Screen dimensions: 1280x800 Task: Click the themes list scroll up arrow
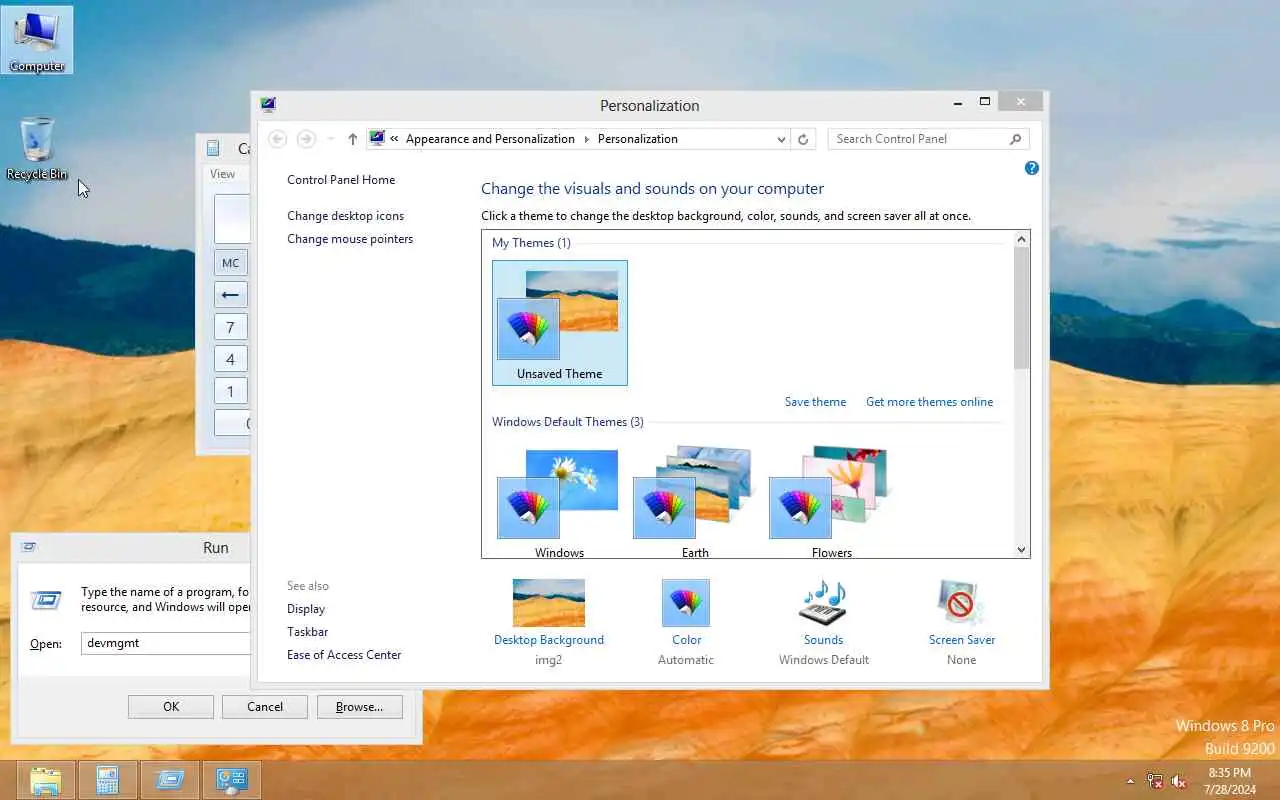tap(1021, 239)
